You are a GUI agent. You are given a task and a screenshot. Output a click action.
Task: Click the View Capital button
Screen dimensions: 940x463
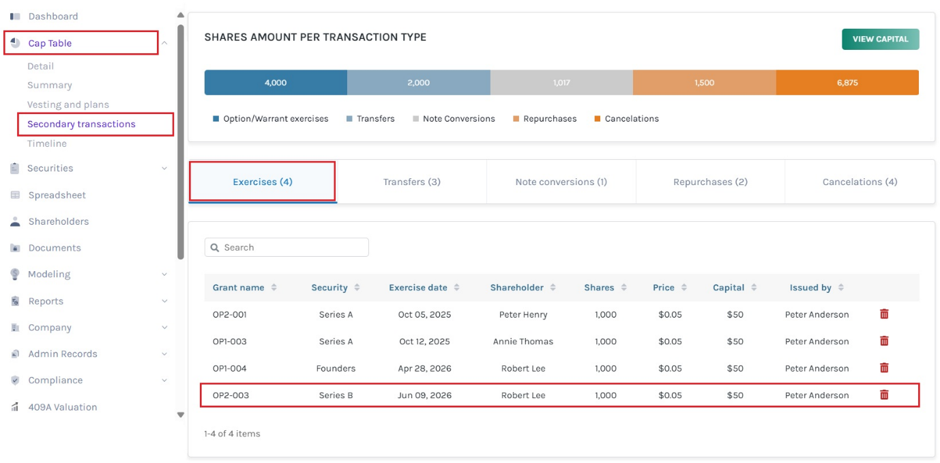click(x=880, y=39)
